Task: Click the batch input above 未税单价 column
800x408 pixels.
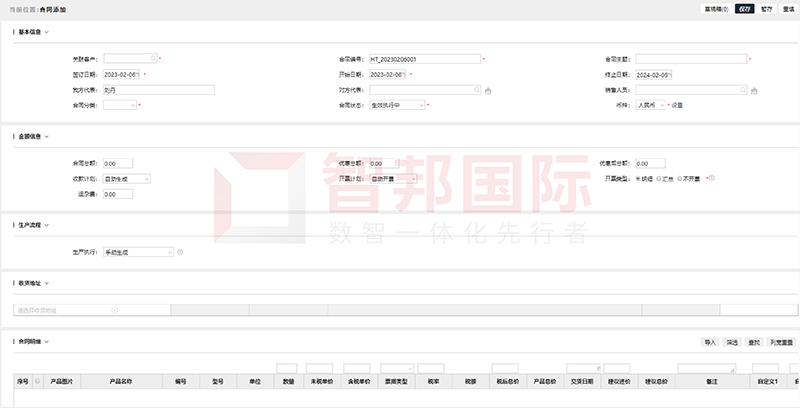Action: (319, 368)
